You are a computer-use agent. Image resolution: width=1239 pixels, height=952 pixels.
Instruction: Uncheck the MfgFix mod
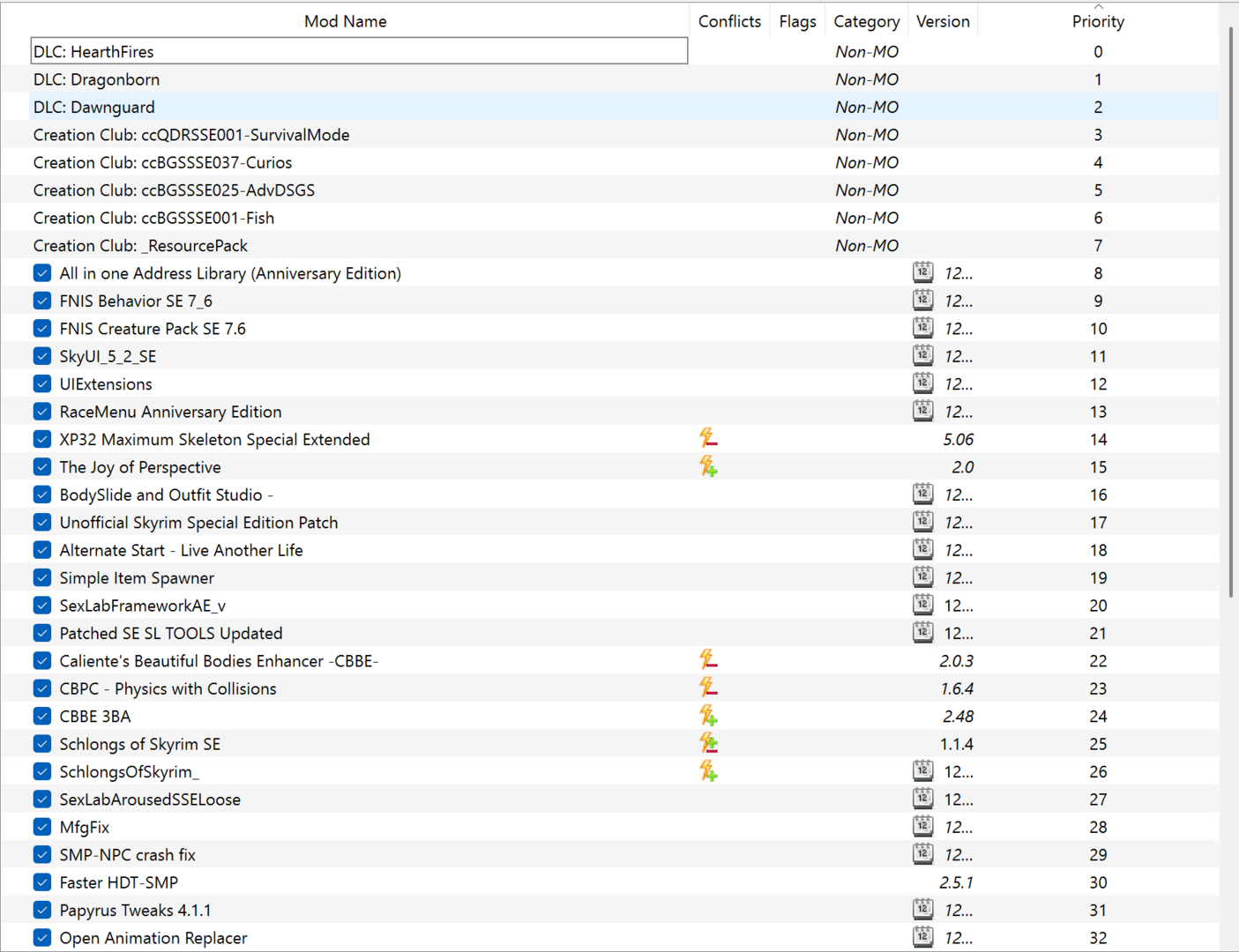tap(42, 827)
